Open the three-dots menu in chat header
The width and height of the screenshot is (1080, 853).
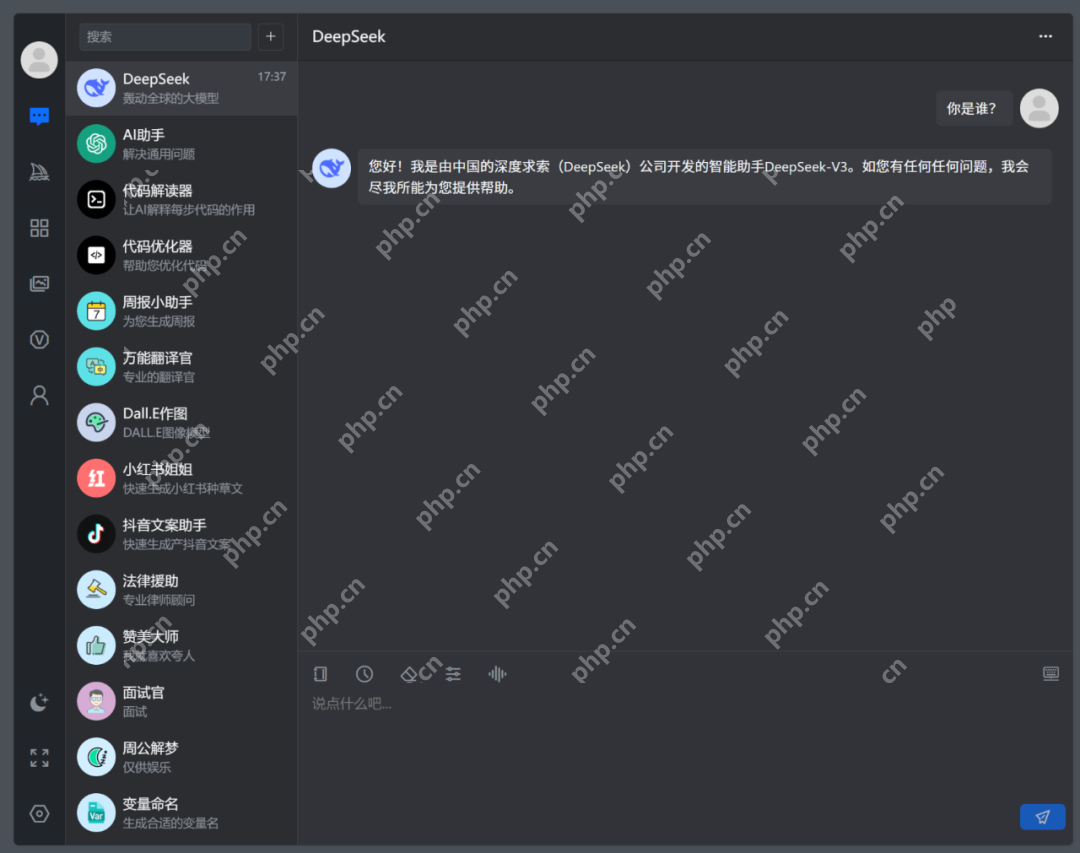pyautogui.click(x=1045, y=36)
